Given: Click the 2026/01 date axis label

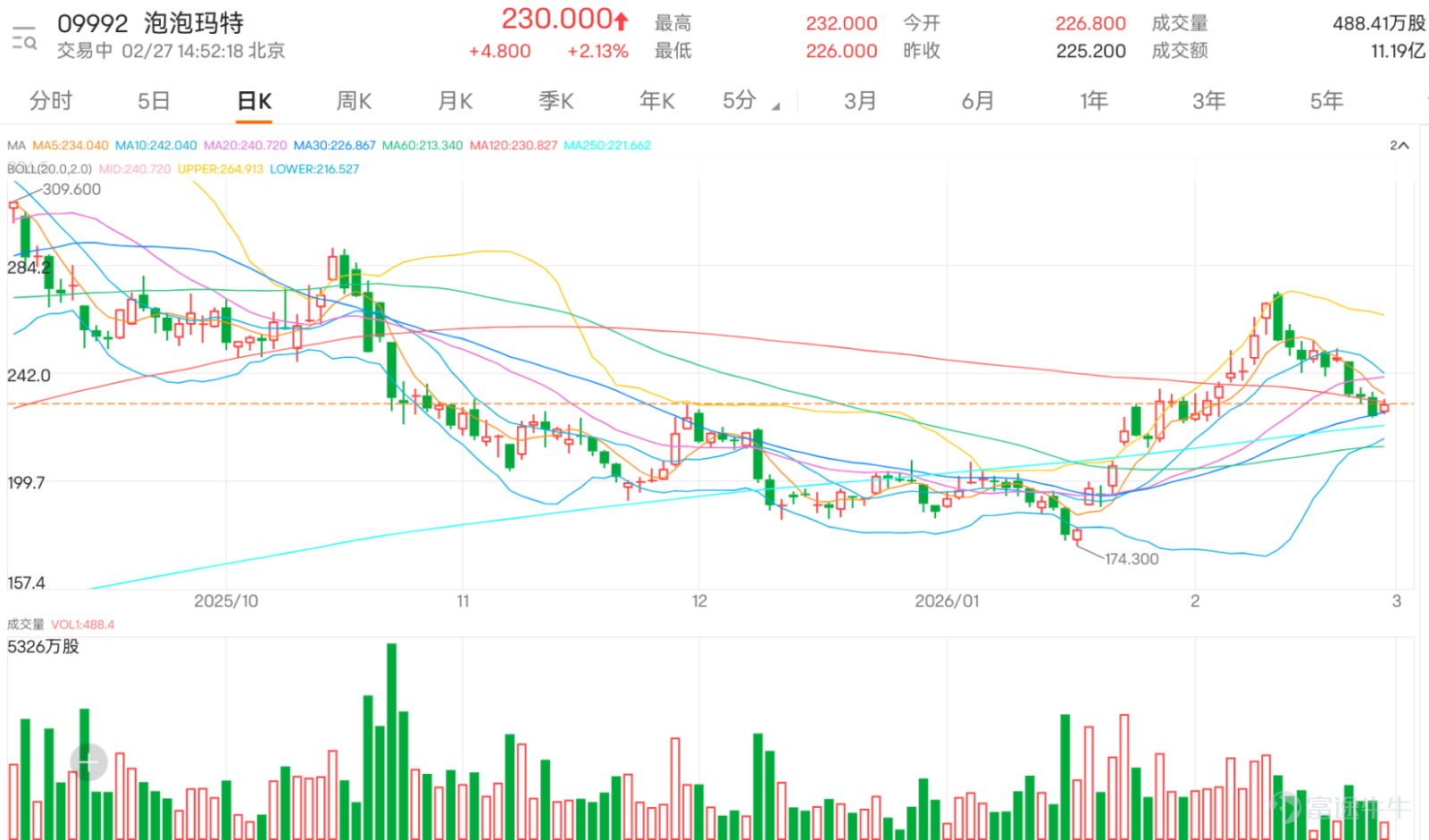Looking at the screenshot, I should [947, 601].
